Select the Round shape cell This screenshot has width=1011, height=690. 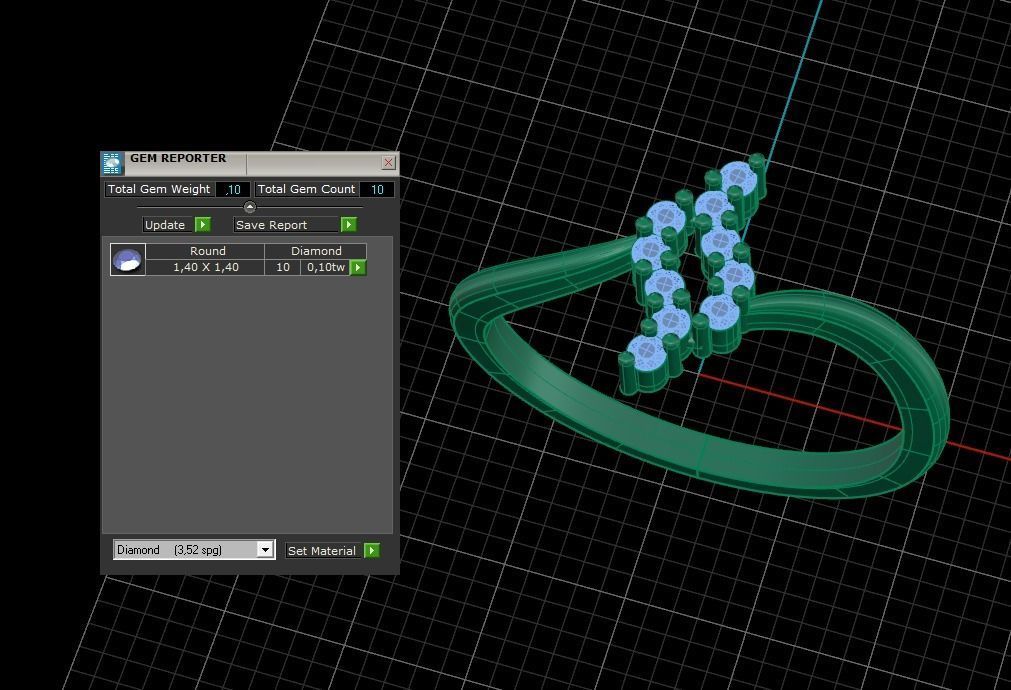(208, 251)
